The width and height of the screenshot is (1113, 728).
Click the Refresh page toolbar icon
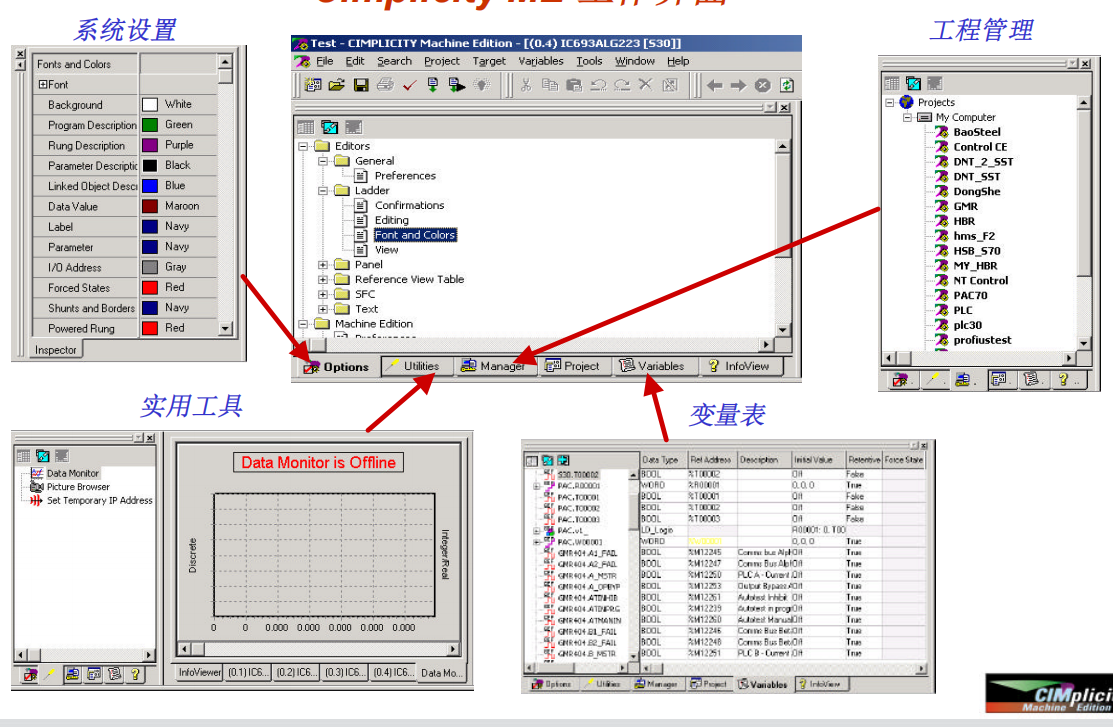tap(786, 85)
